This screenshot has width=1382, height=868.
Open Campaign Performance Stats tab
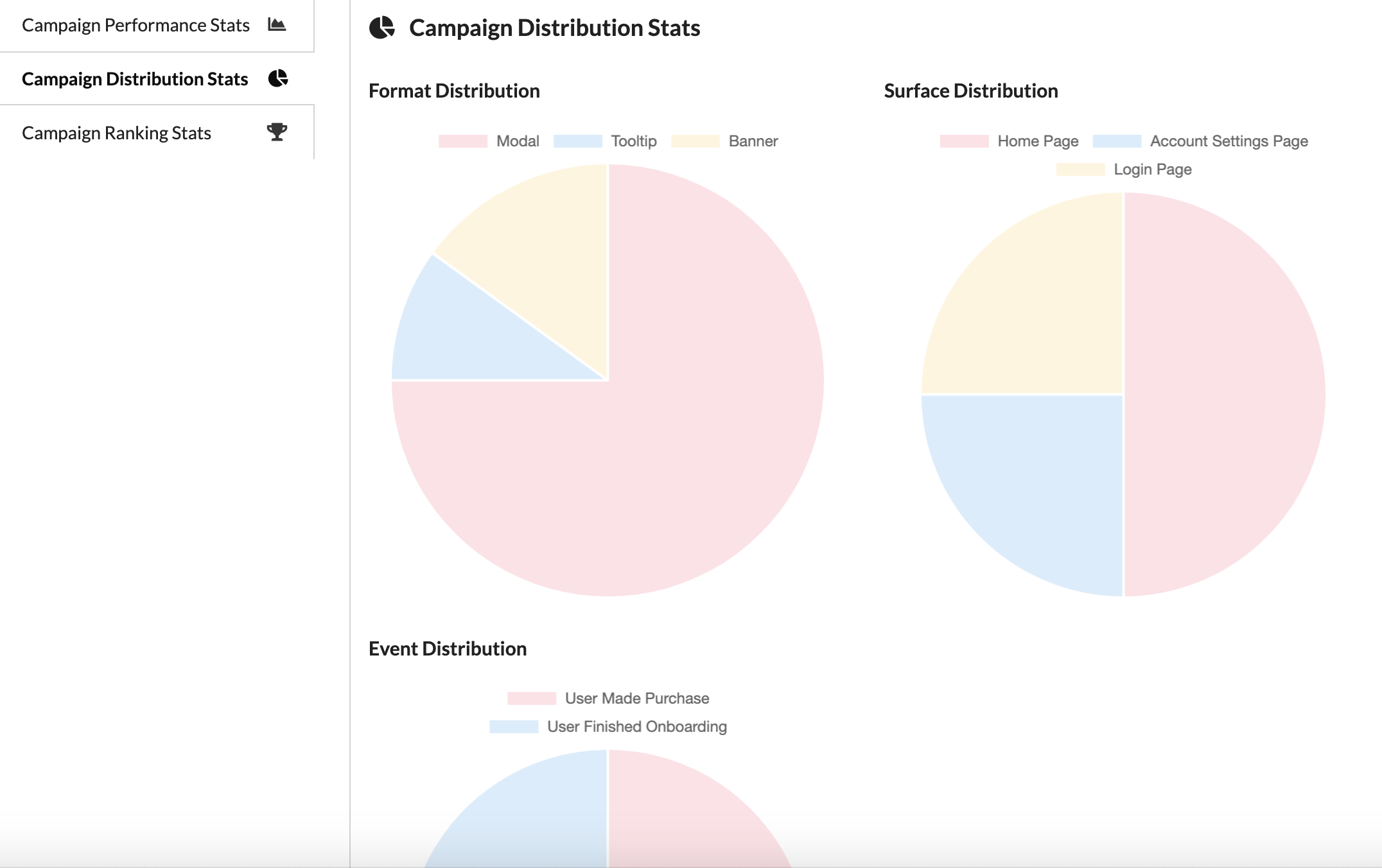point(136,25)
